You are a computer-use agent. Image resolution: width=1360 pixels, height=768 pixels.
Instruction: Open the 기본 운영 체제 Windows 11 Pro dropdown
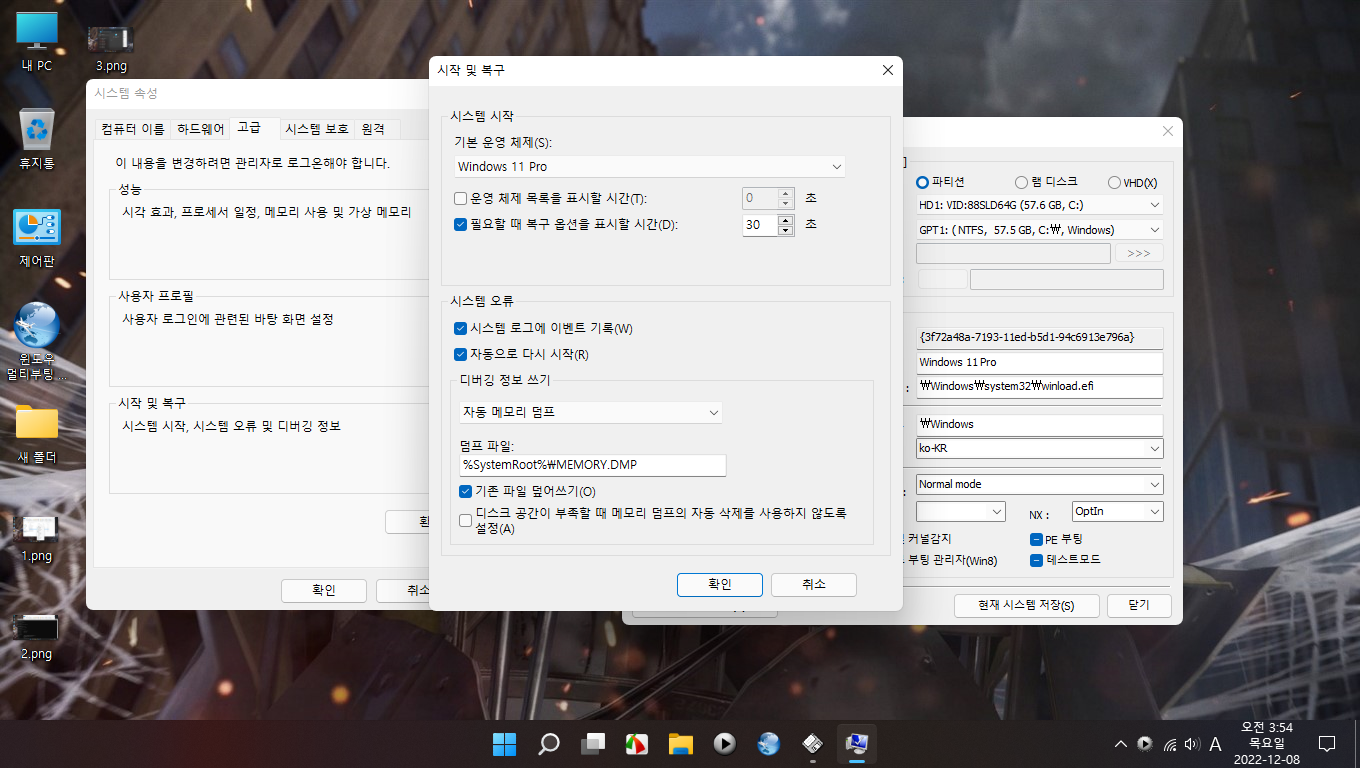pyautogui.click(x=650, y=166)
